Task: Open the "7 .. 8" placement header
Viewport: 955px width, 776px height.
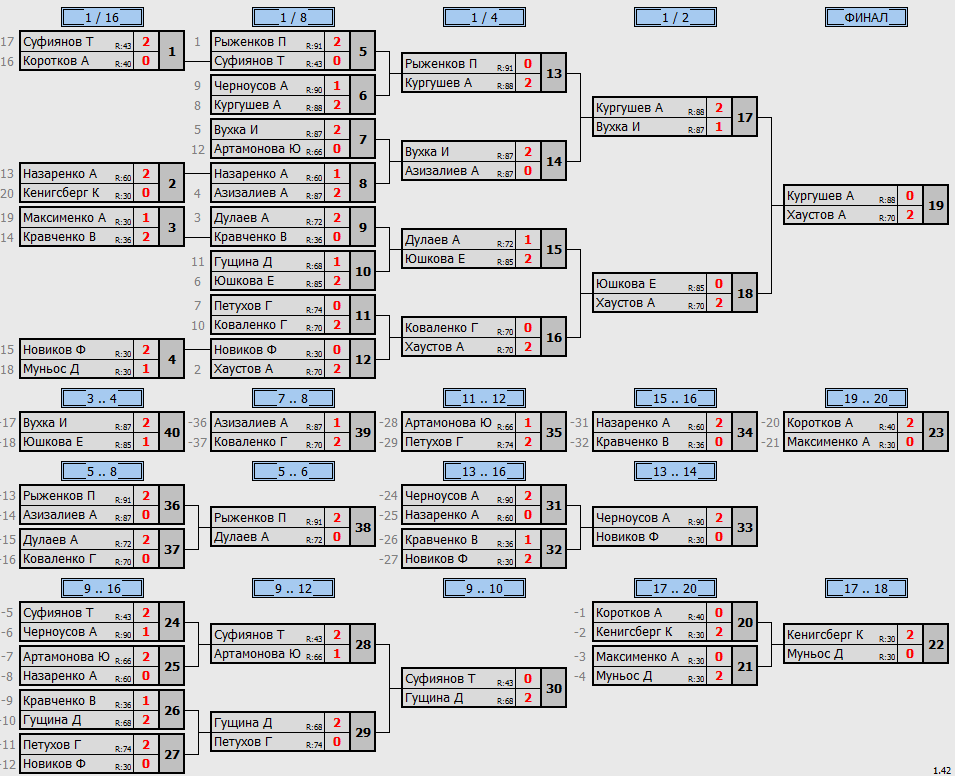Action: coord(294,398)
